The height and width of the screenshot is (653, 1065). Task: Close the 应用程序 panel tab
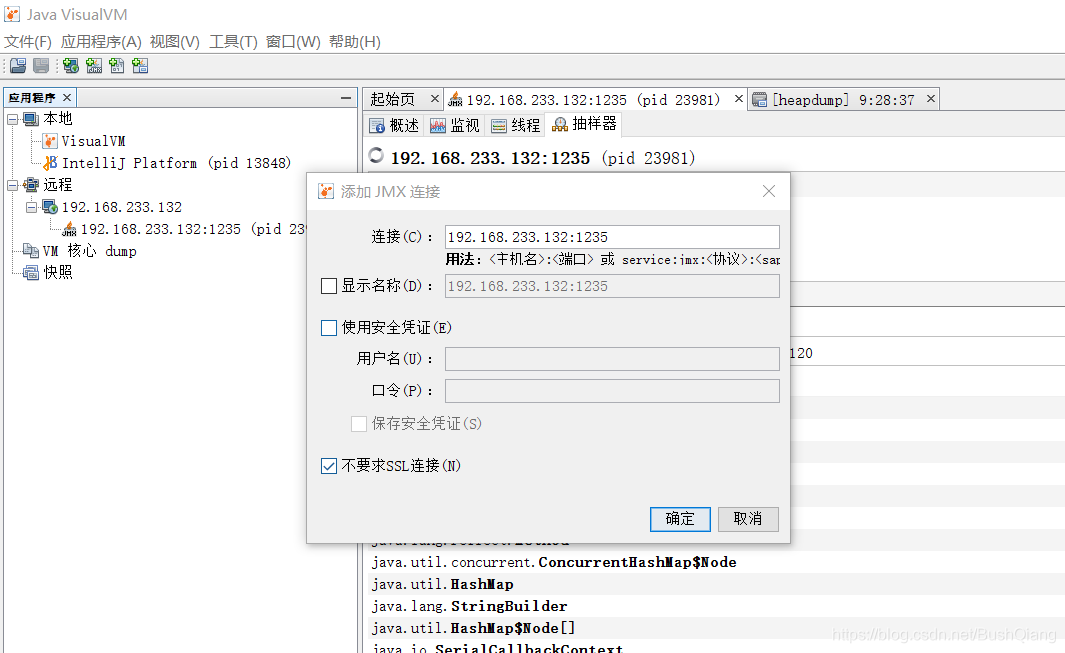tap(67, 98)
